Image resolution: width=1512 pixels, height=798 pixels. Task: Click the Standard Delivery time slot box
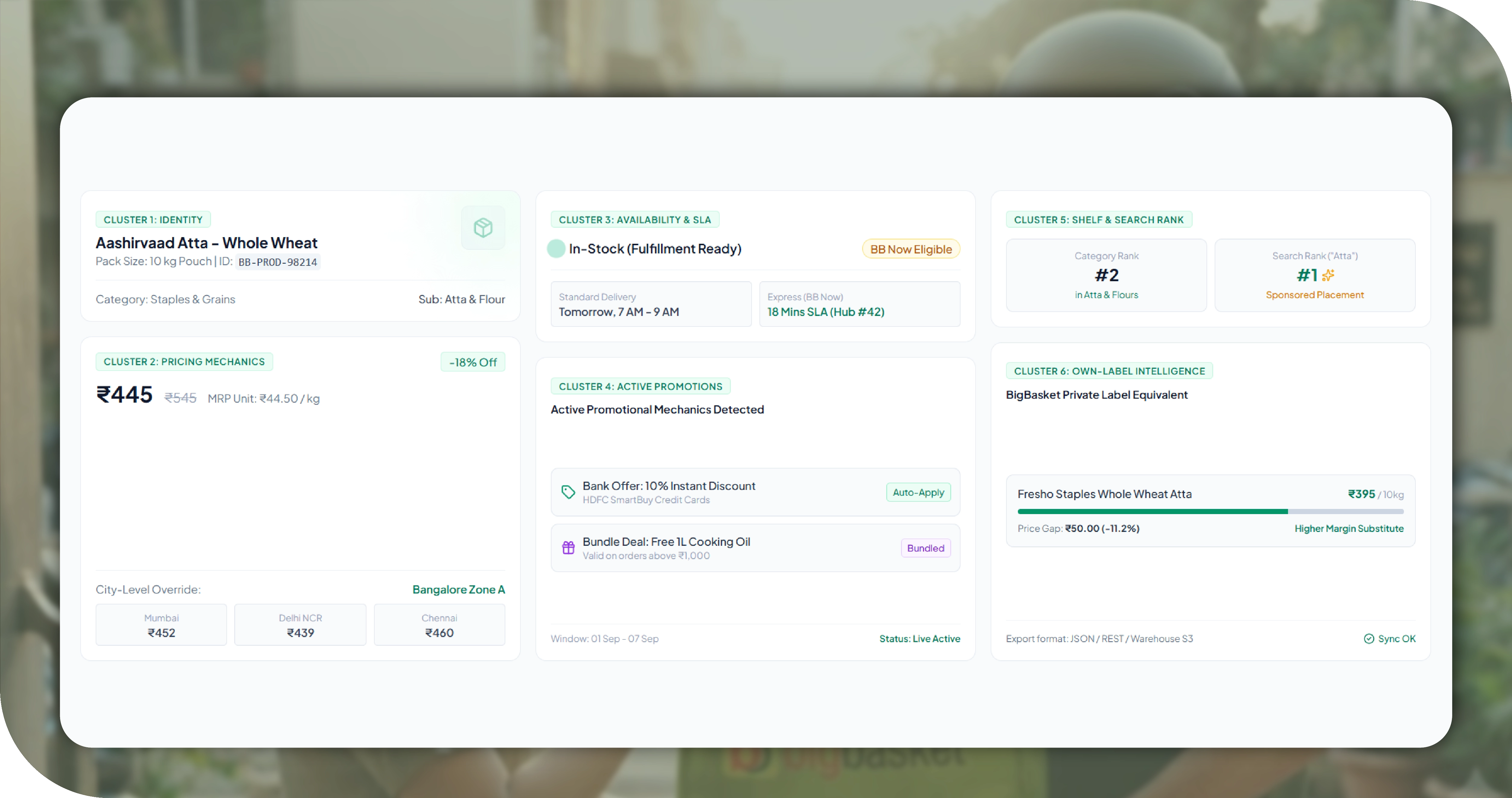651,304
